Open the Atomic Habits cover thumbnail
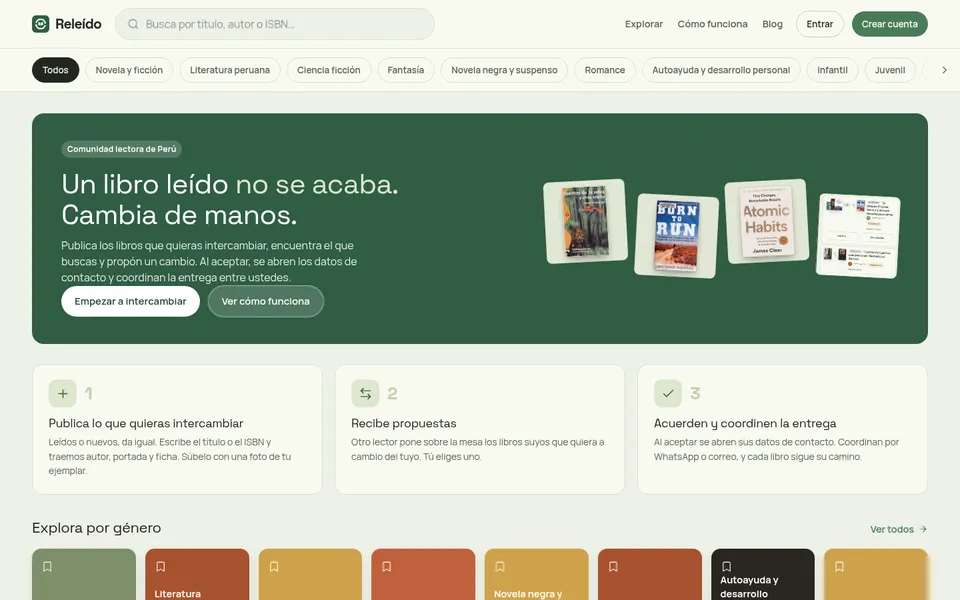Viewport: 960px width, 600px height. 767,221
